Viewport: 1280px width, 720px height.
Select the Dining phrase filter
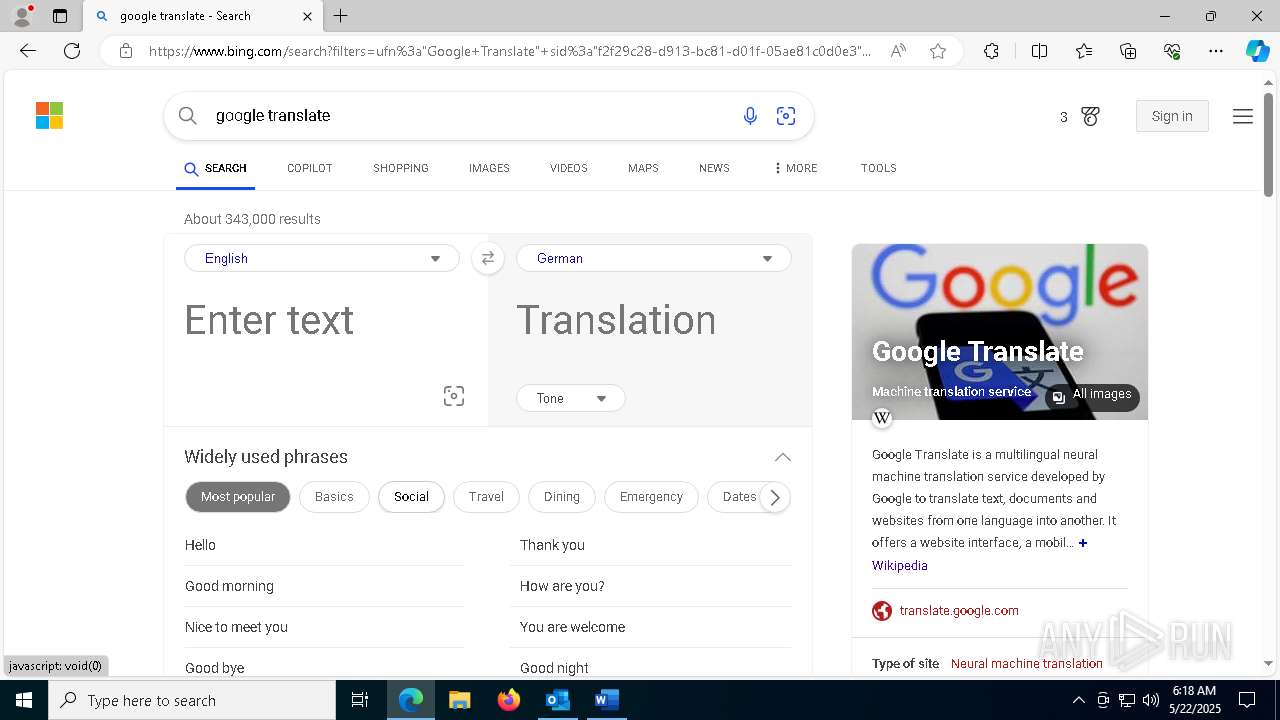pyautogui.click(x=562, y=497)
